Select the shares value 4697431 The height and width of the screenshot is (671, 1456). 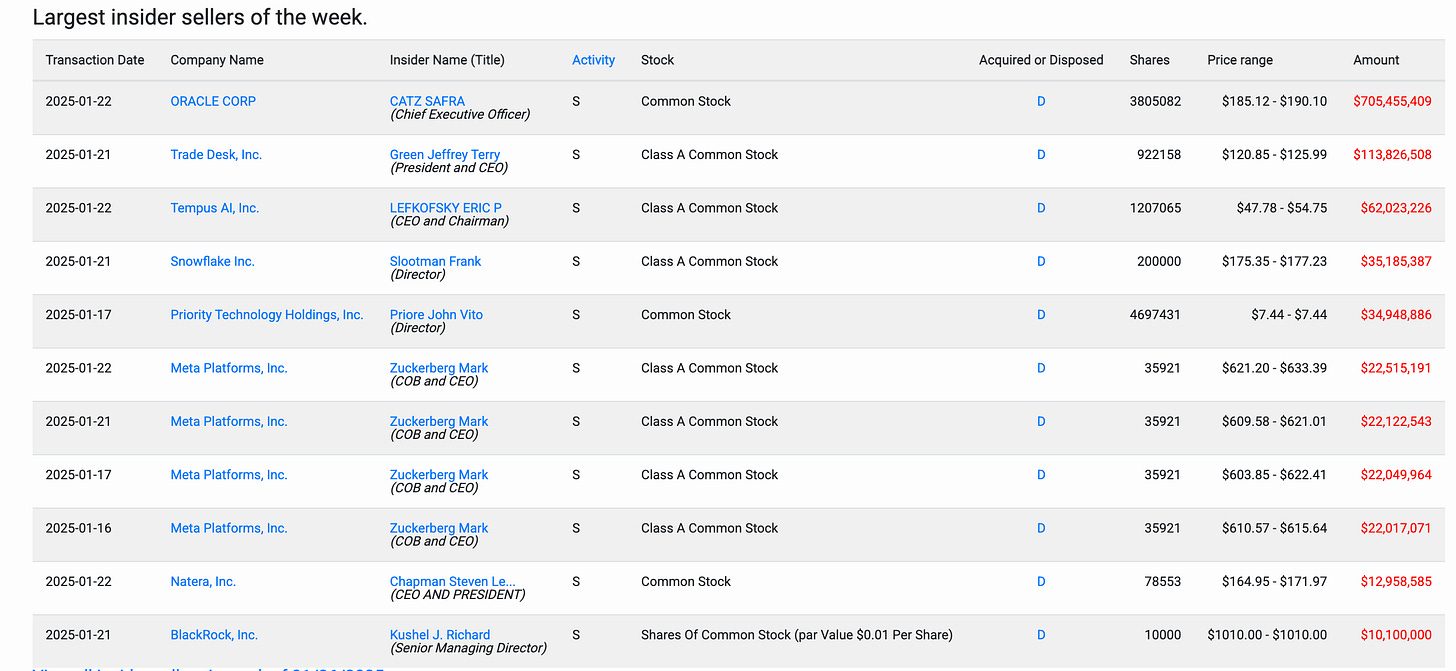pos(1155,315)
